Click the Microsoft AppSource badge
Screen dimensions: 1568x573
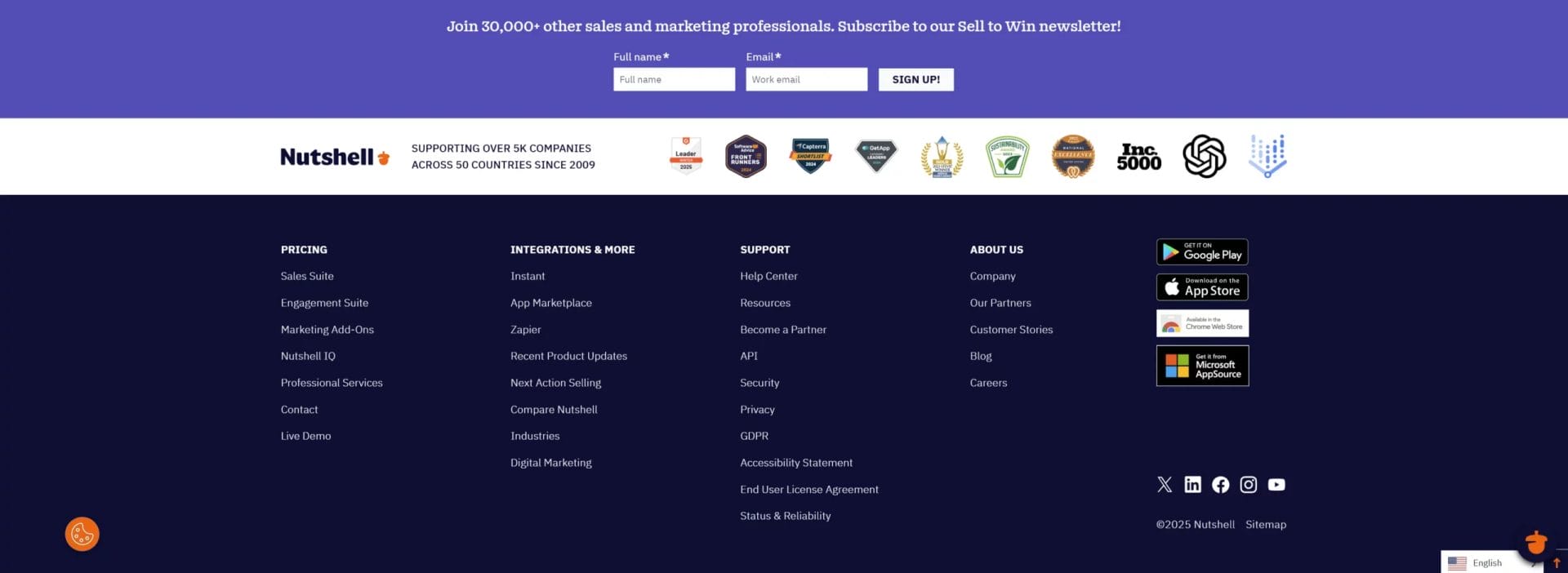pyautogui.click(x=1202, y=366)
